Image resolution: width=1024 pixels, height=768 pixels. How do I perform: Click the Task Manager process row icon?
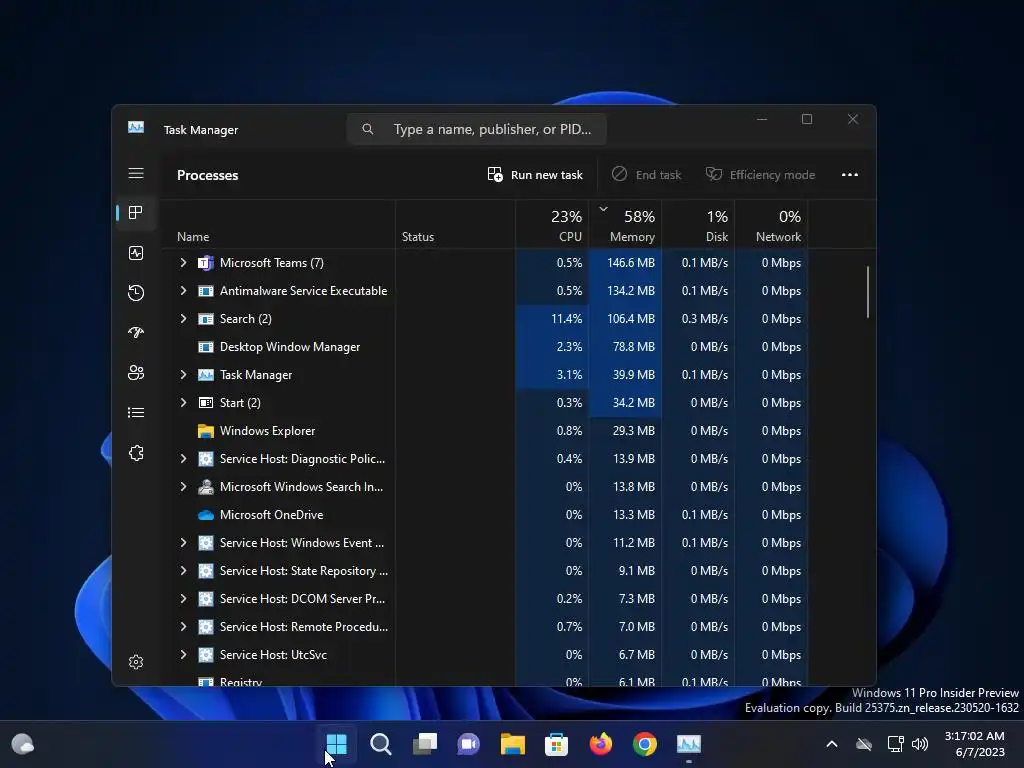tap(206, 375)
